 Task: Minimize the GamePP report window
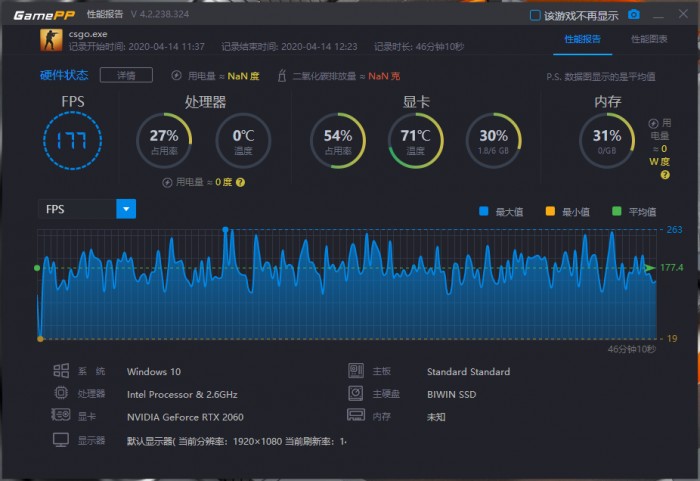coord(658,17)
